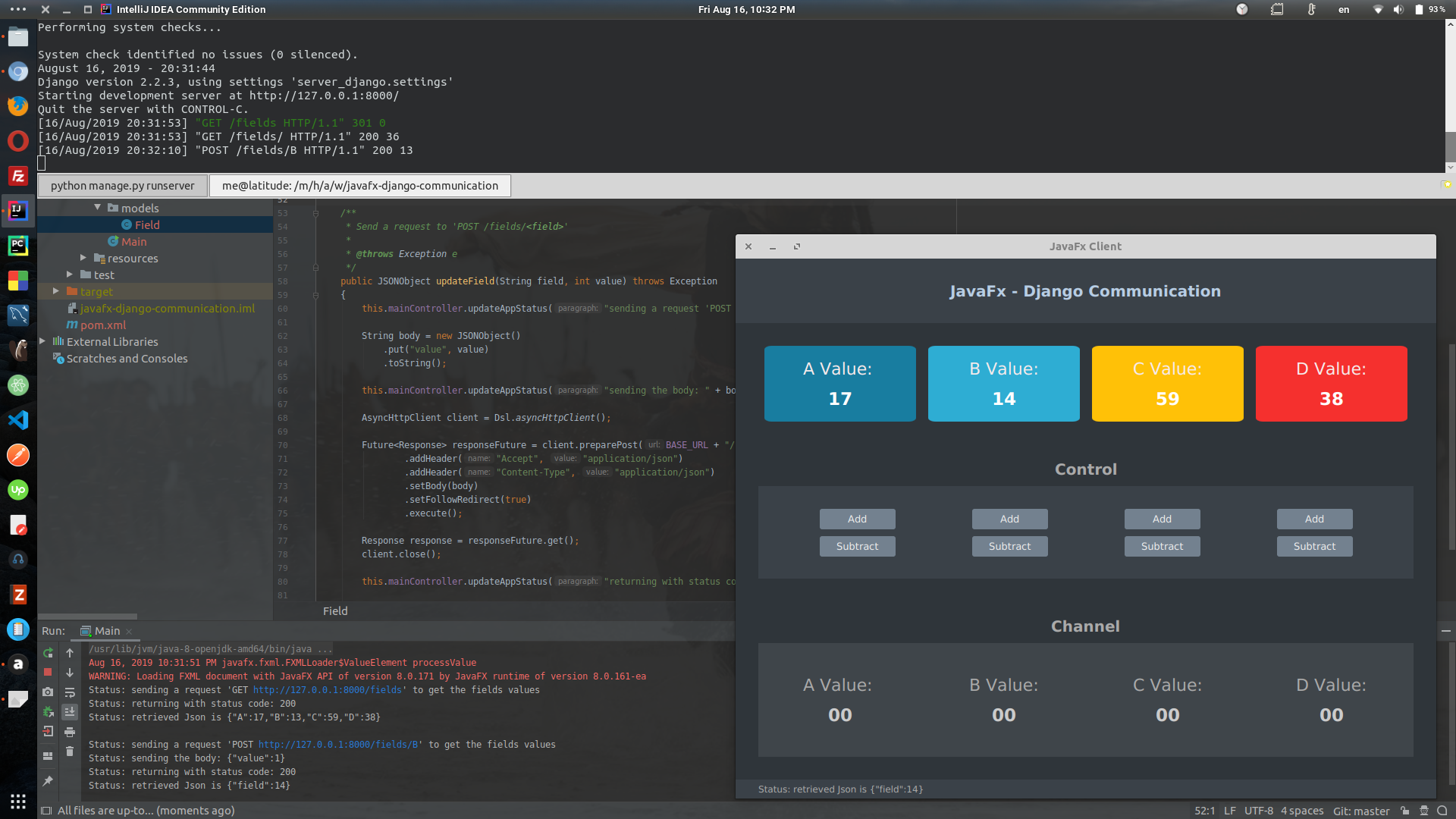Stop the running Main process

point(48,673)
